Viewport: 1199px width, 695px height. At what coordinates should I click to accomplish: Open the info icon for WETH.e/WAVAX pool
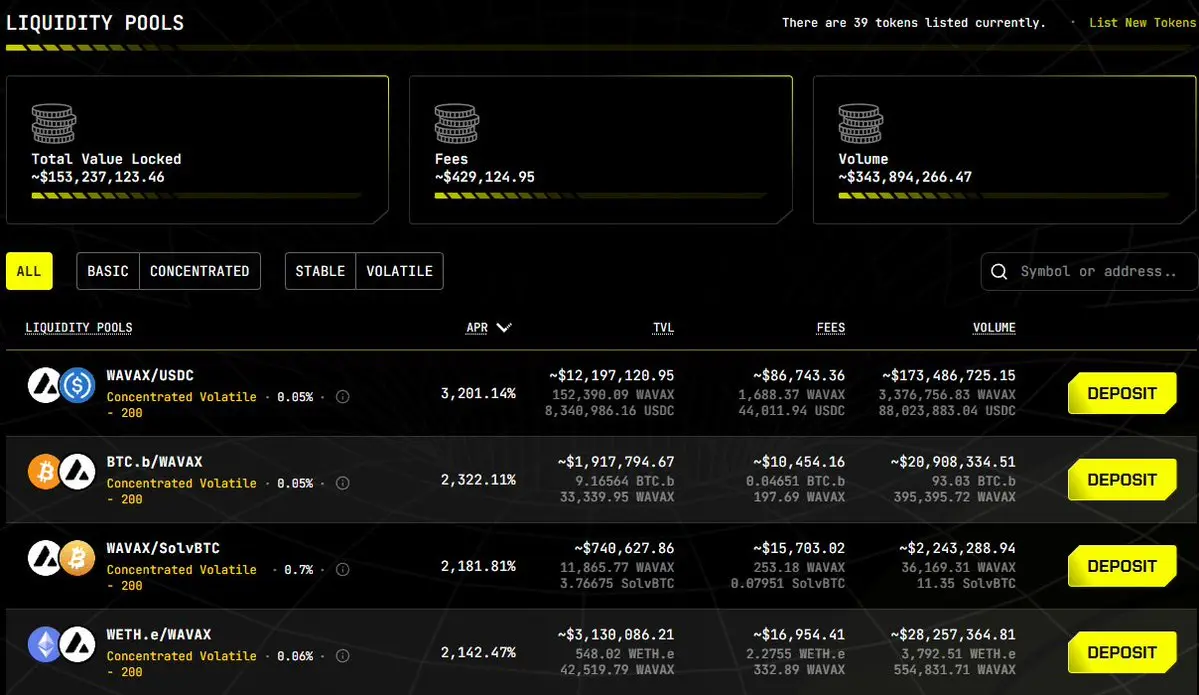tap(343, 656)
